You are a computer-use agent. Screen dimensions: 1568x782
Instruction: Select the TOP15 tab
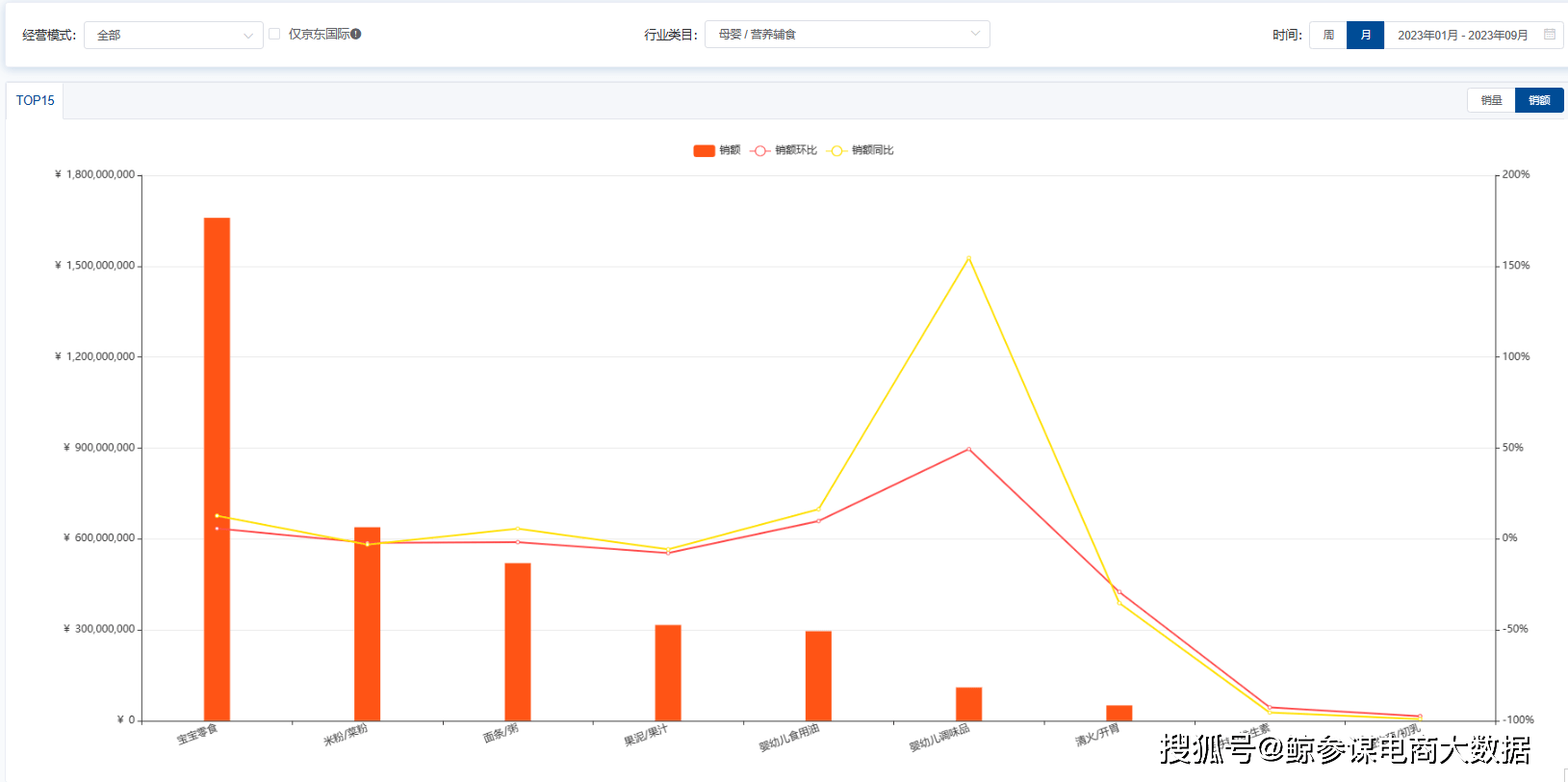[35, 100]
